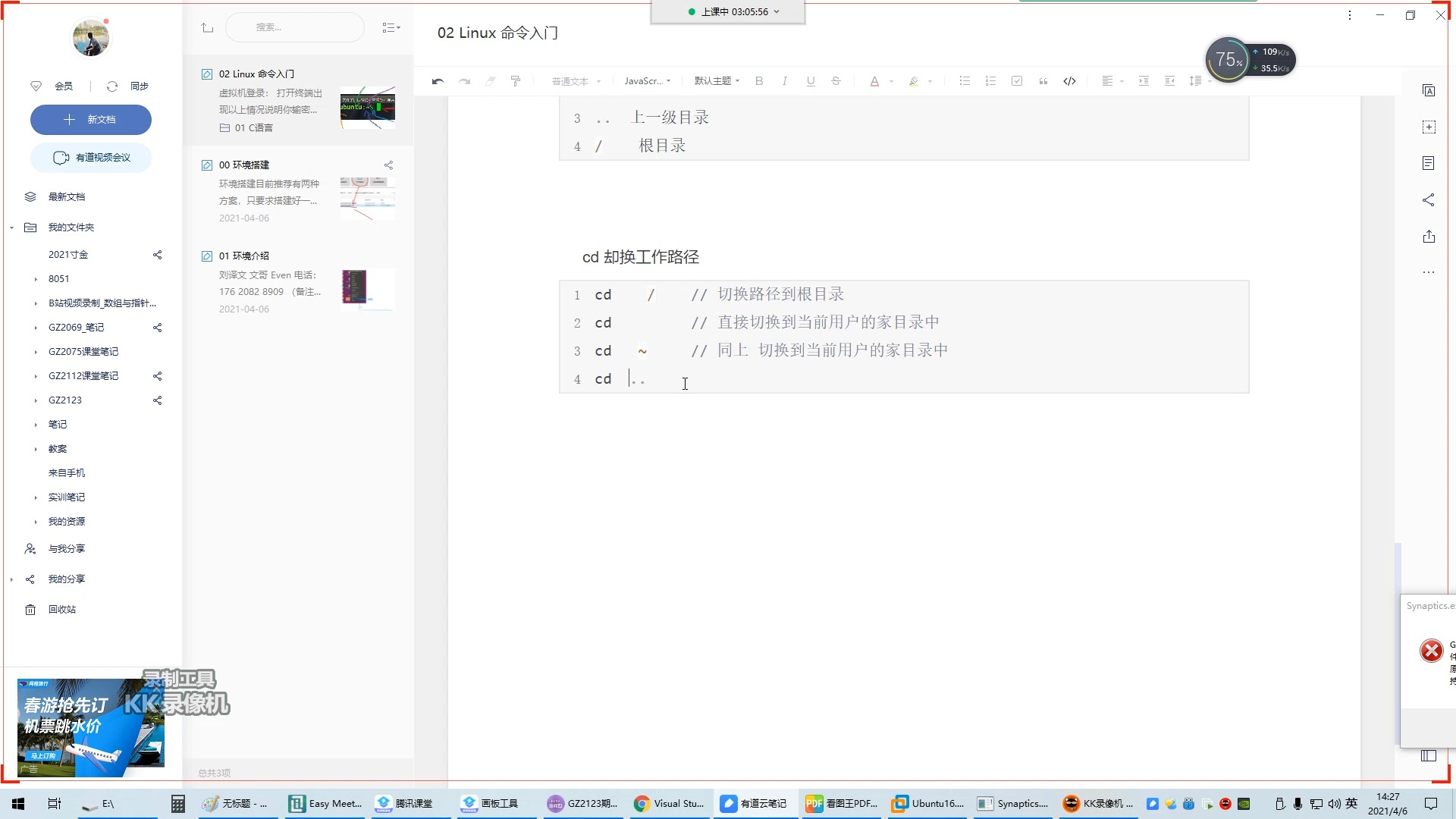Apply the red font color
The height and width of the screenshot is (819, 1456).
874,81
